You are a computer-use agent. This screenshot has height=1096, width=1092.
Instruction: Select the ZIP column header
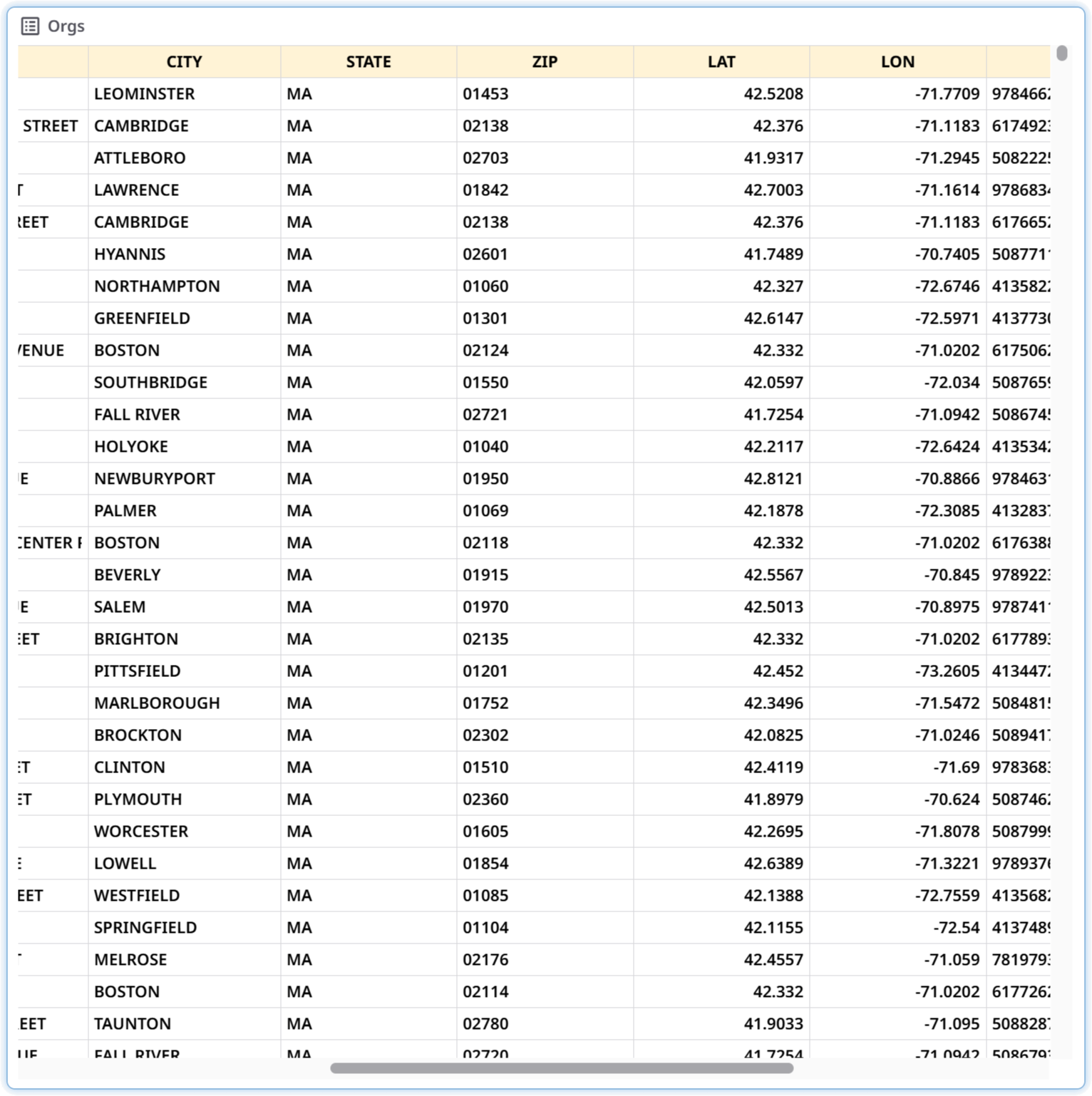(x=545, y=62)
